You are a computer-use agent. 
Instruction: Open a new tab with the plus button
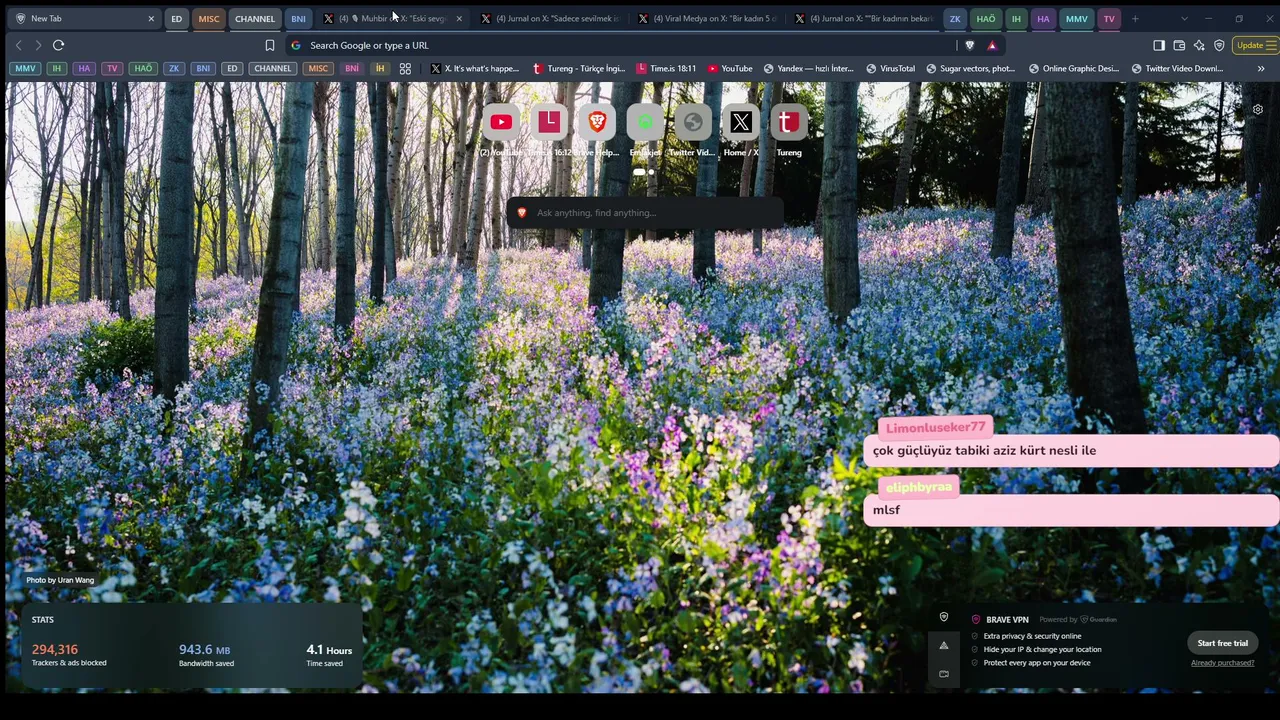click(1135, 19)
